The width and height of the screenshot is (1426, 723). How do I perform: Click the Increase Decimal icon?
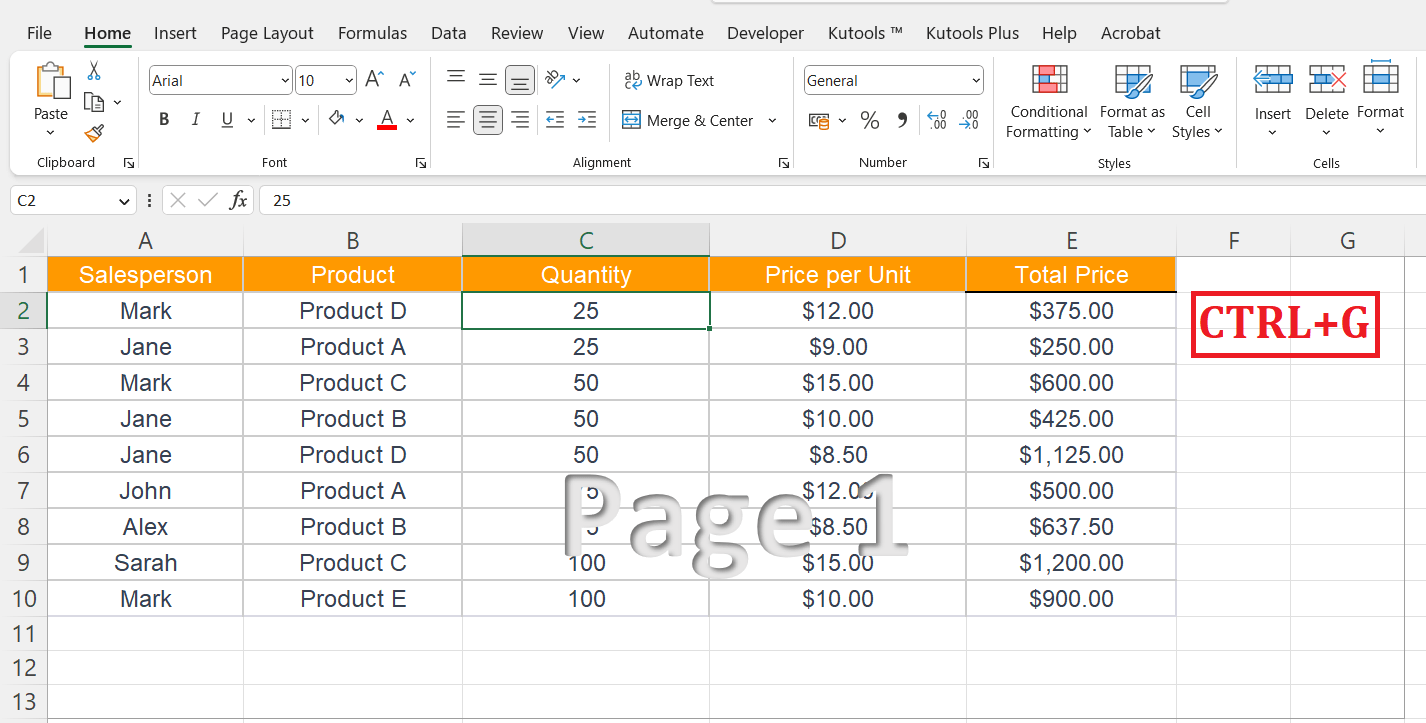937,119
